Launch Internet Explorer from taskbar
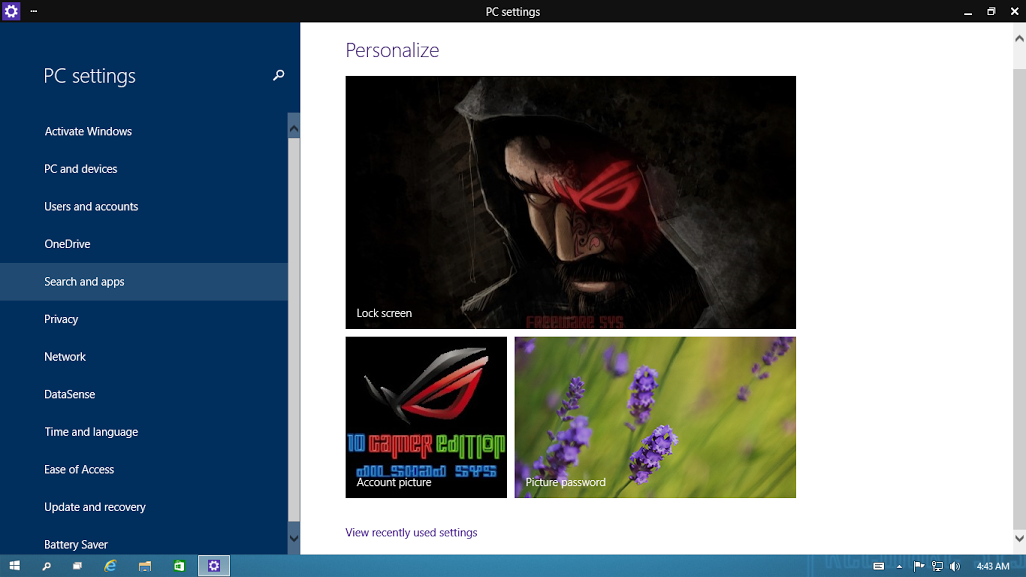The height and width of the screenshot is (577, 1026). pyautogui.click(x=111, y=566)
